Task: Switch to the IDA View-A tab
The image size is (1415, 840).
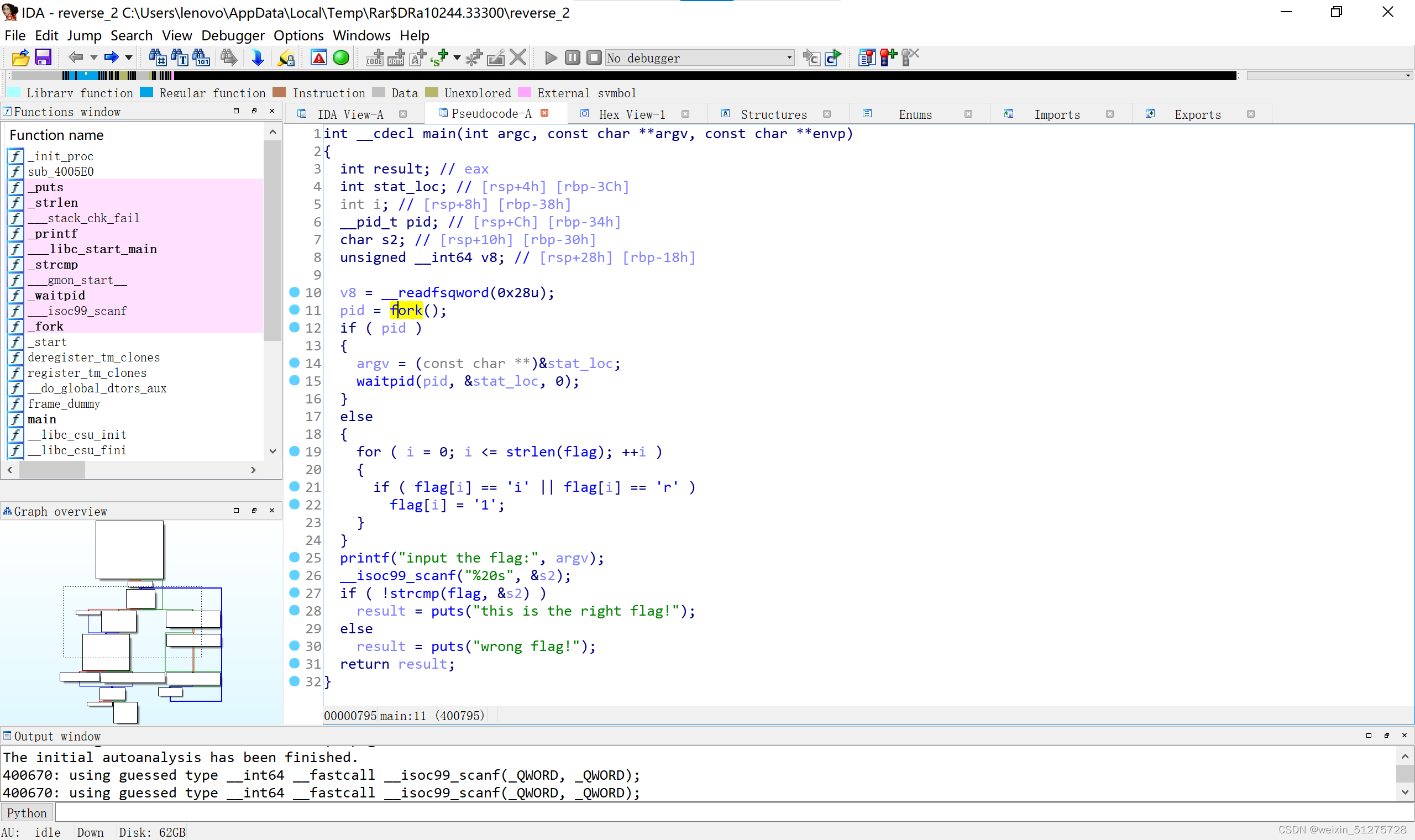Action: click(x=350, y=115)
